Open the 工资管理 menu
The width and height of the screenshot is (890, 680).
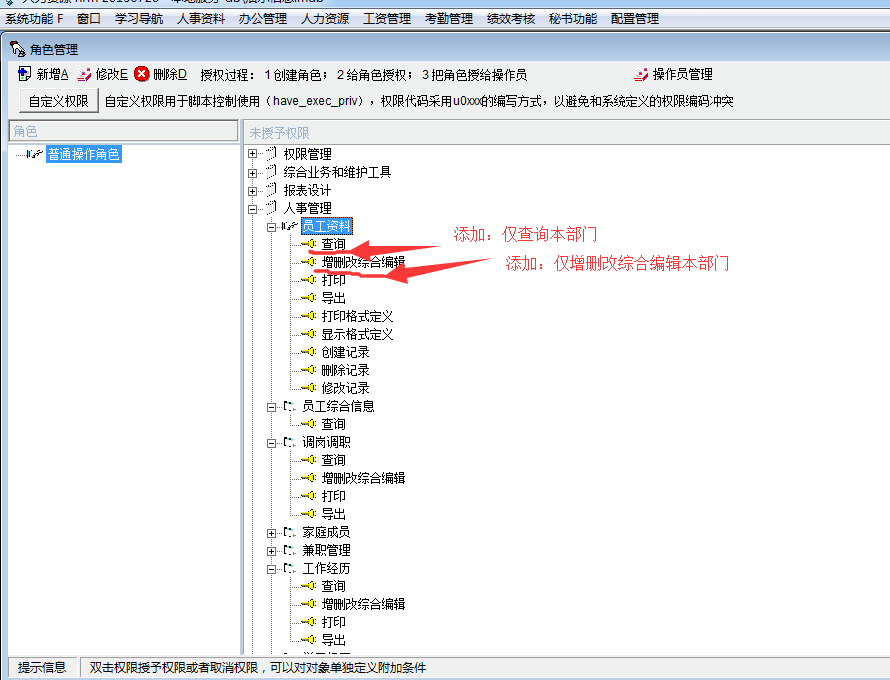point(386,19)
